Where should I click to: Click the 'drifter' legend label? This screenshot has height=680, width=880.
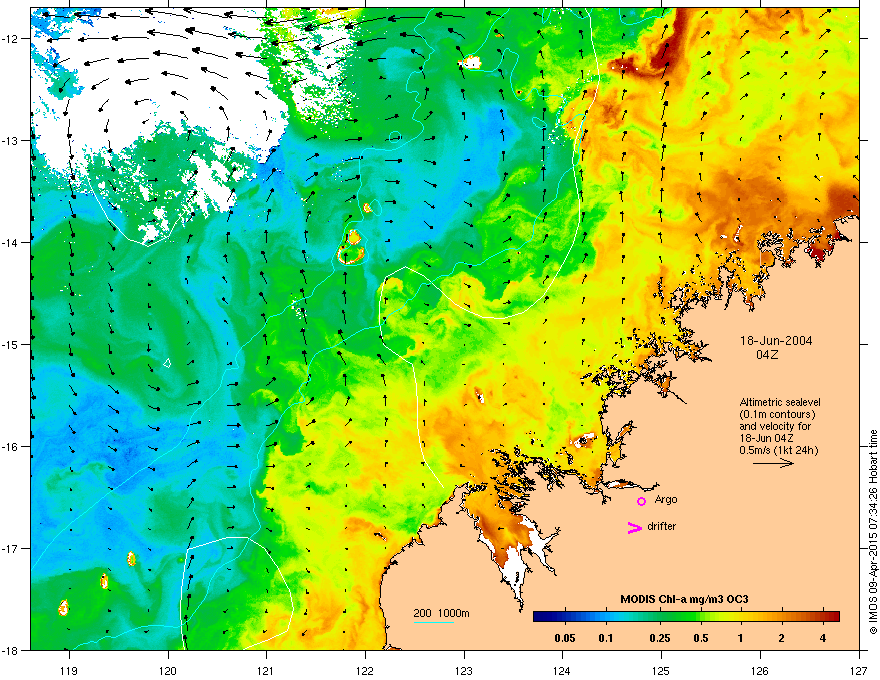pos(662,526)
